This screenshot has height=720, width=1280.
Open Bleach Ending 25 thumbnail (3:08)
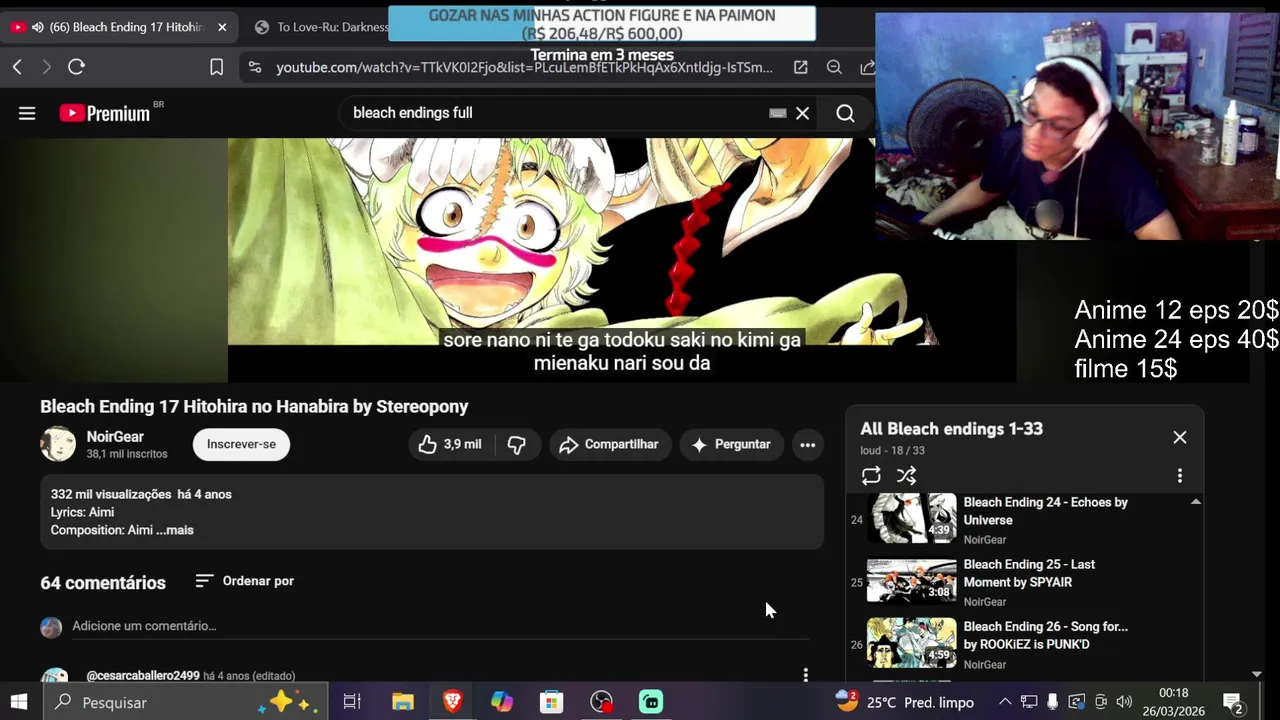(911, 581)
